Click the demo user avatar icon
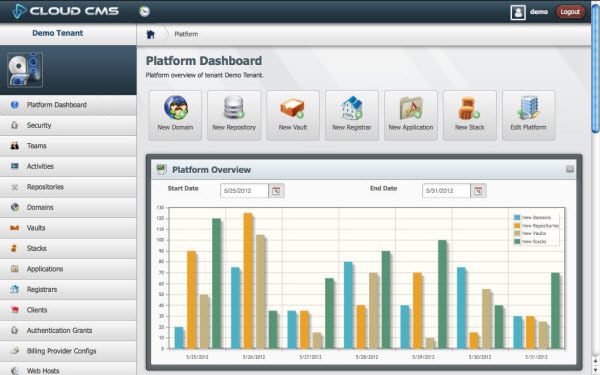The height and width of the screenshot is (375, 600). pyautogui.click(x=518, y=12)
